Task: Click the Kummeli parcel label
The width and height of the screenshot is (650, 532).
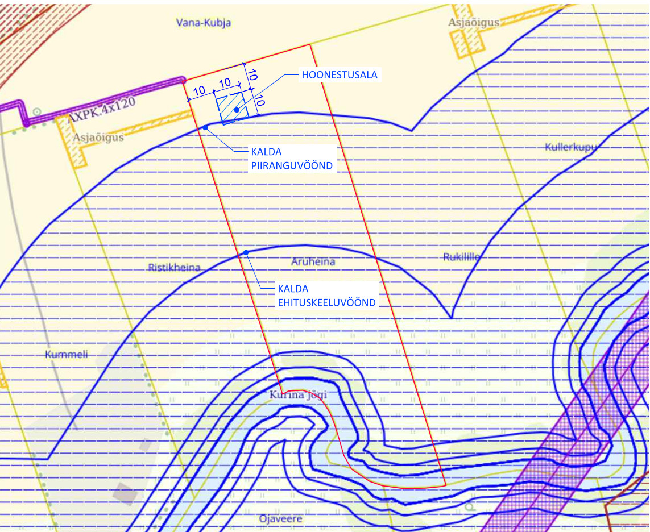Action: [66, 355]
